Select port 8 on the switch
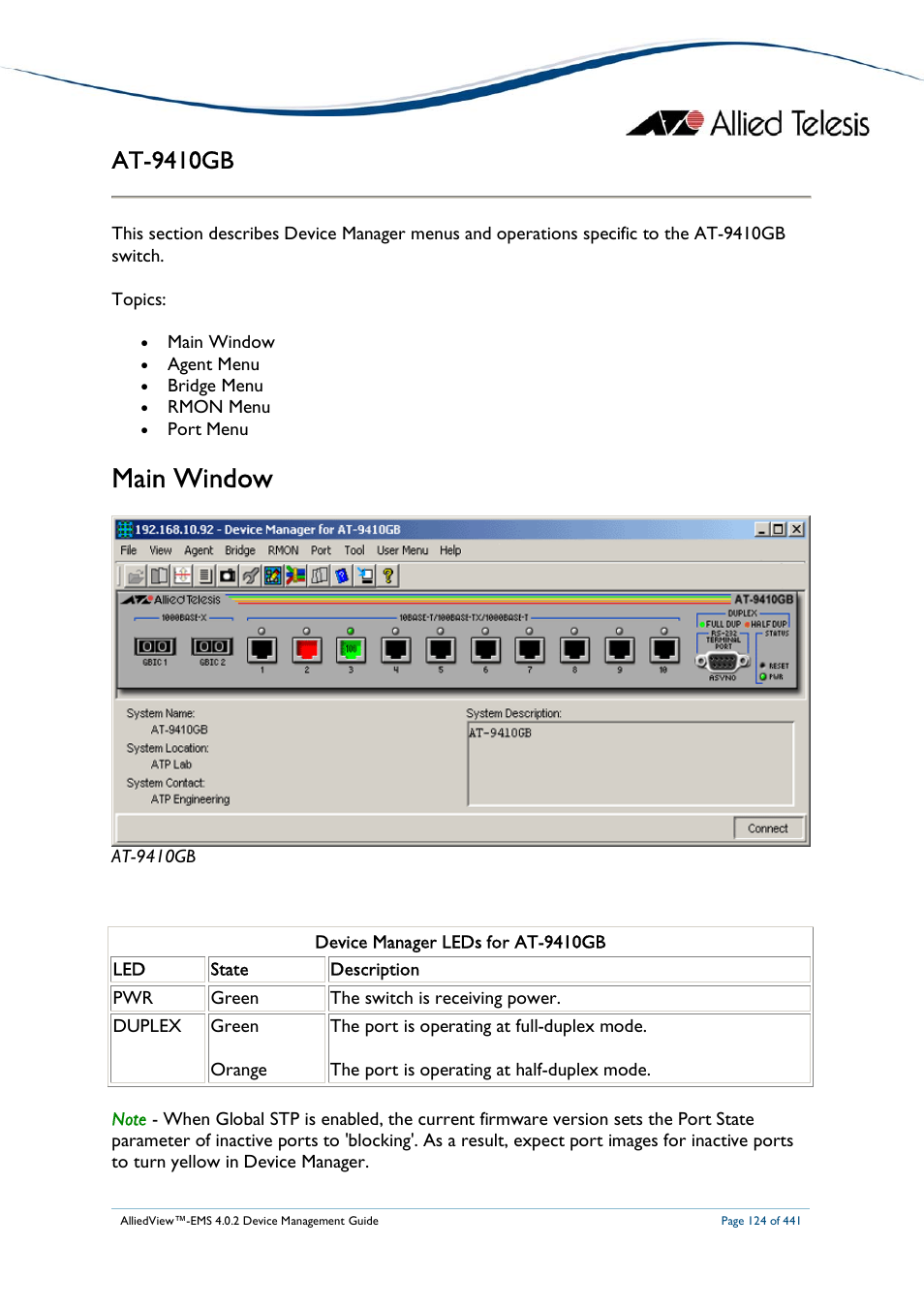The height and width of the screenshot is (1309, 924). [574, 649]
